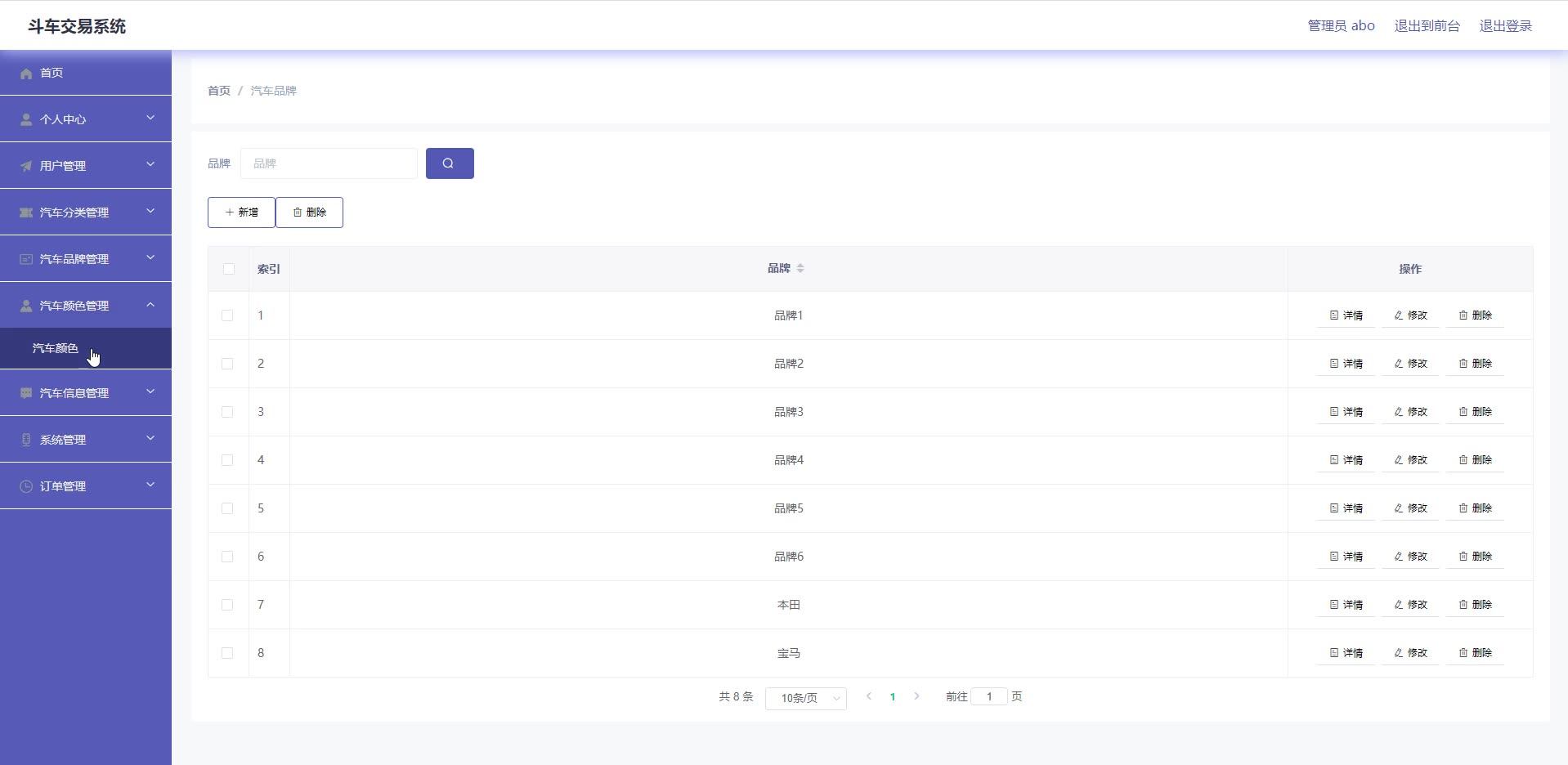Click the 品牌 search input field
The width and height of the screenshot is (1568, 765).
click(x=329, y=163)
